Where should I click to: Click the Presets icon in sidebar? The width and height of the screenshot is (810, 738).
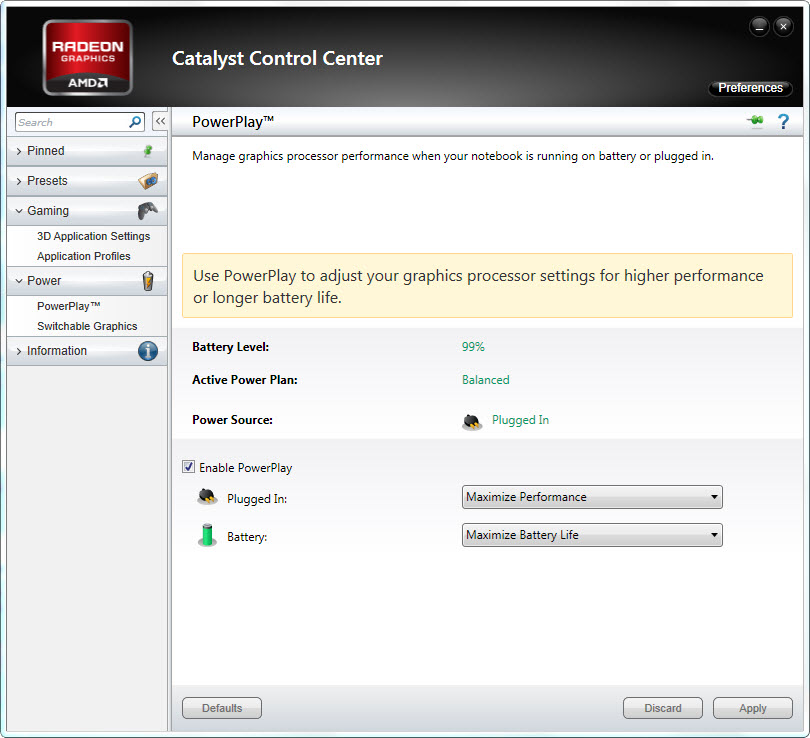147,181
